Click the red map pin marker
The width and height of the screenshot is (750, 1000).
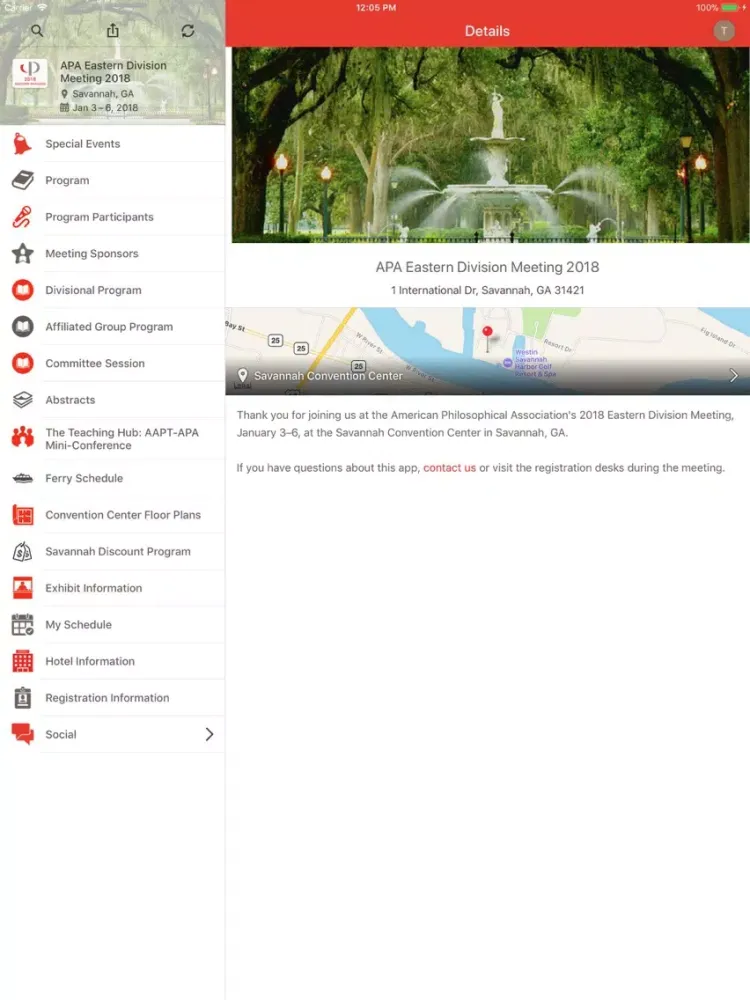pyautogui.click(x=487, y=338)
